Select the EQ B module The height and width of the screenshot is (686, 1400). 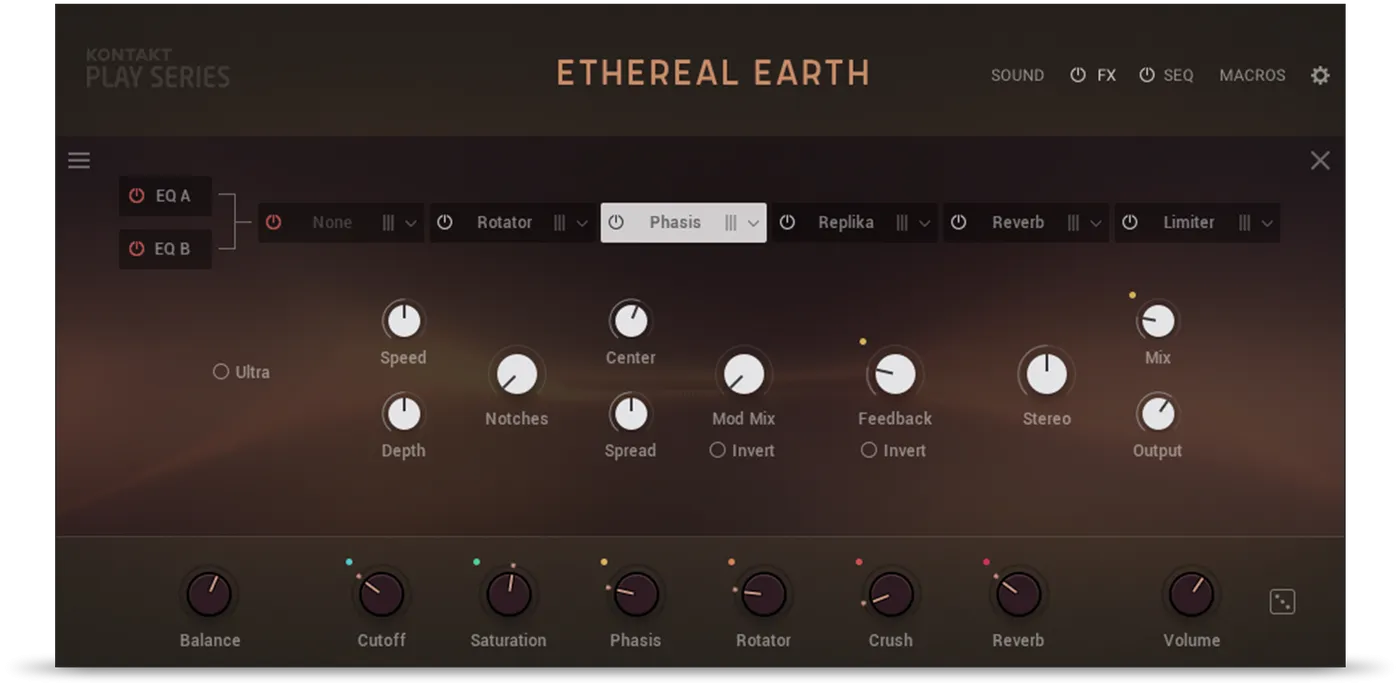tap(165, 249)
